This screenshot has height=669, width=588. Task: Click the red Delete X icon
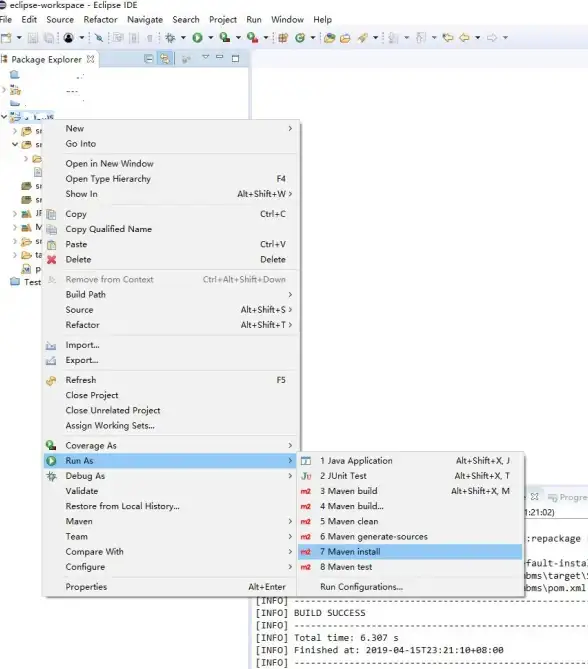tap(51, 259)
